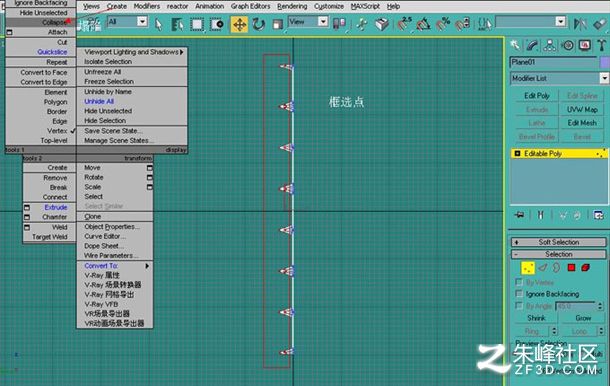The width and height of the screenshot is (610, 386).
Task: Select Edge sub-object level icon
Action: pyautogui.click(x=543, y=268)
